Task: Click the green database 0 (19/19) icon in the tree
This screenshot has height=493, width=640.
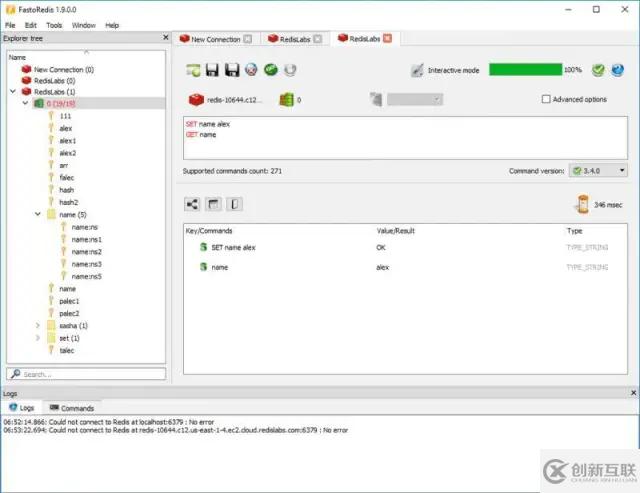Action: pos(39,103)
